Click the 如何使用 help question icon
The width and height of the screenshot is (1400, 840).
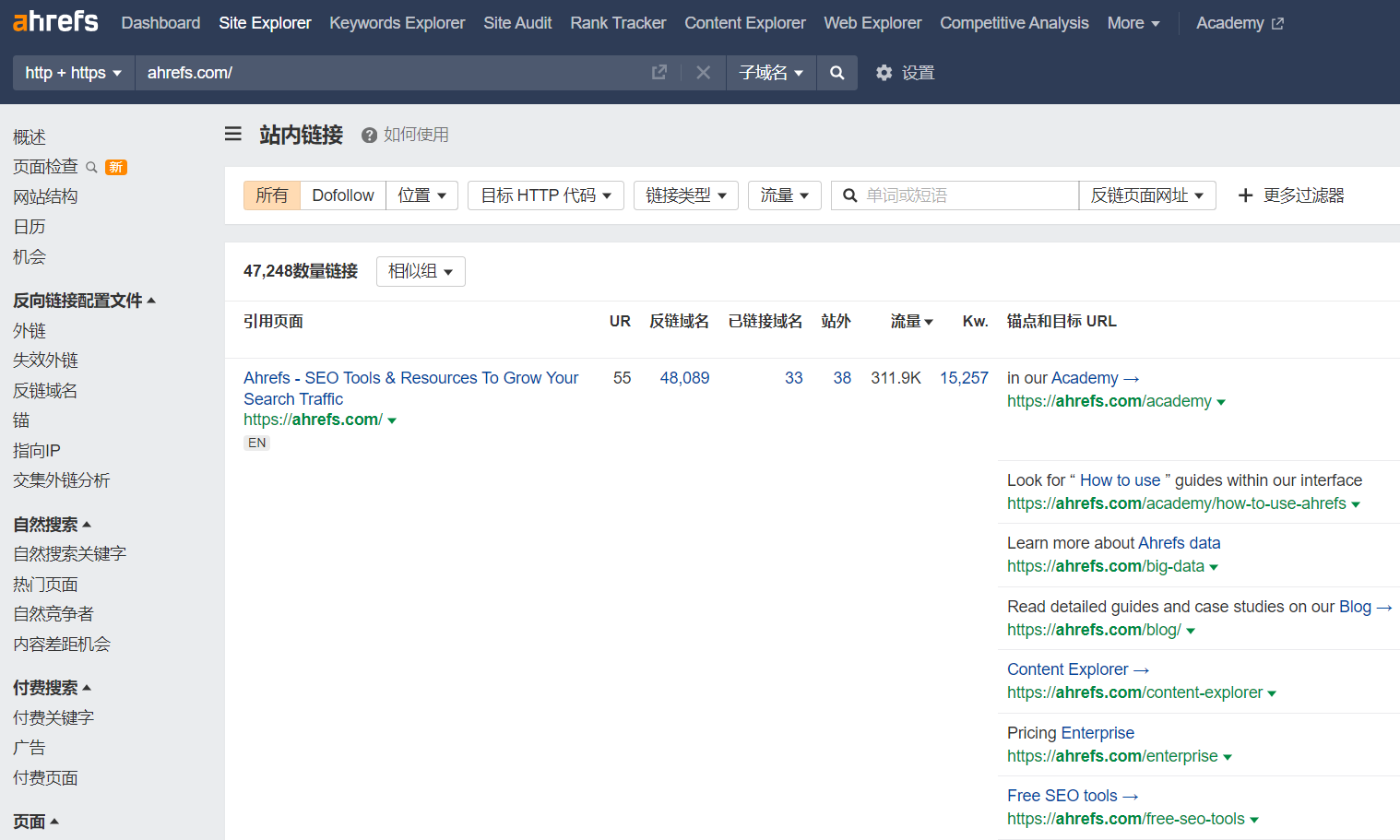coord(369,136)
